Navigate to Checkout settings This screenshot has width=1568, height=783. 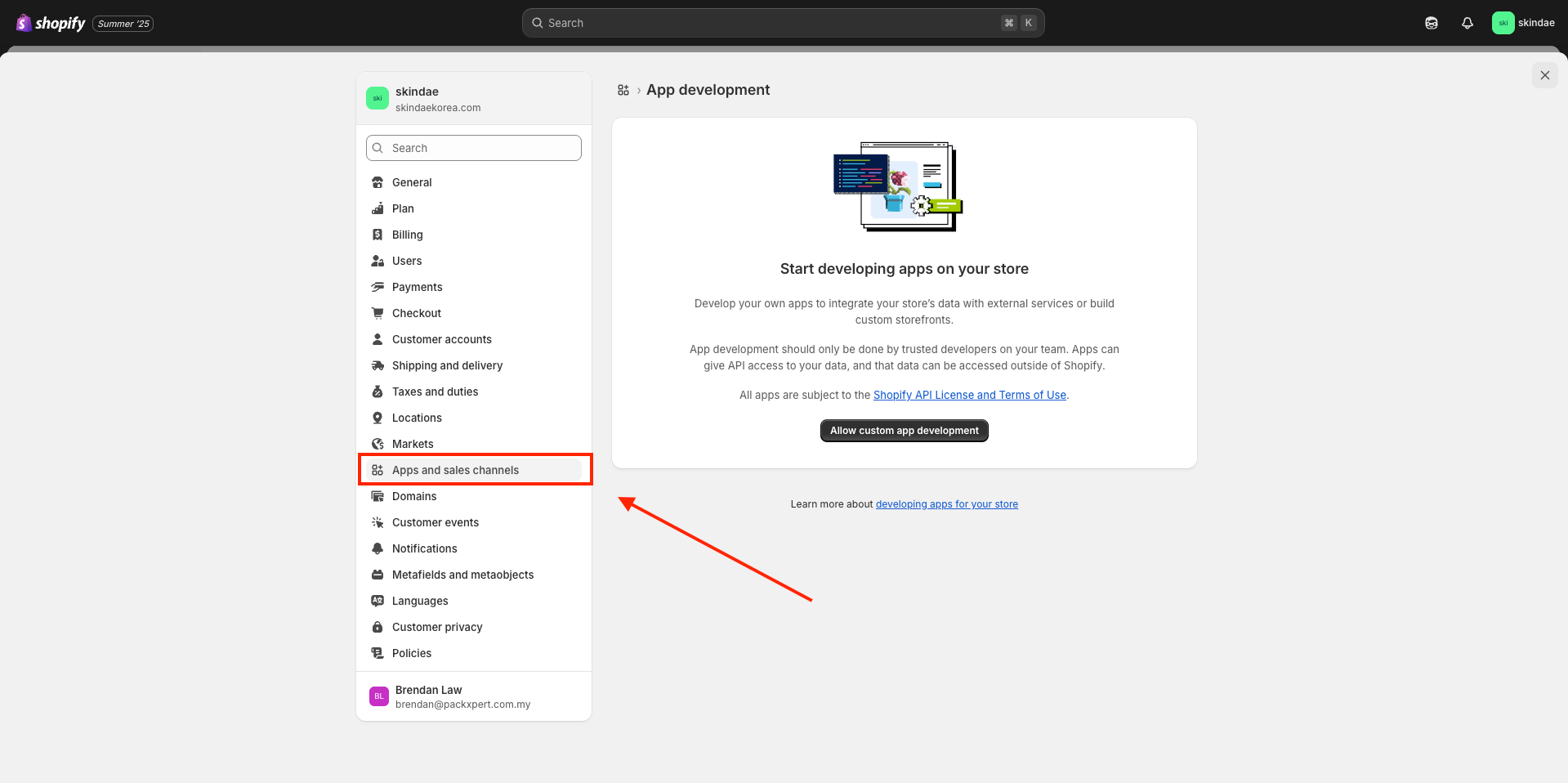pos(474,313)
